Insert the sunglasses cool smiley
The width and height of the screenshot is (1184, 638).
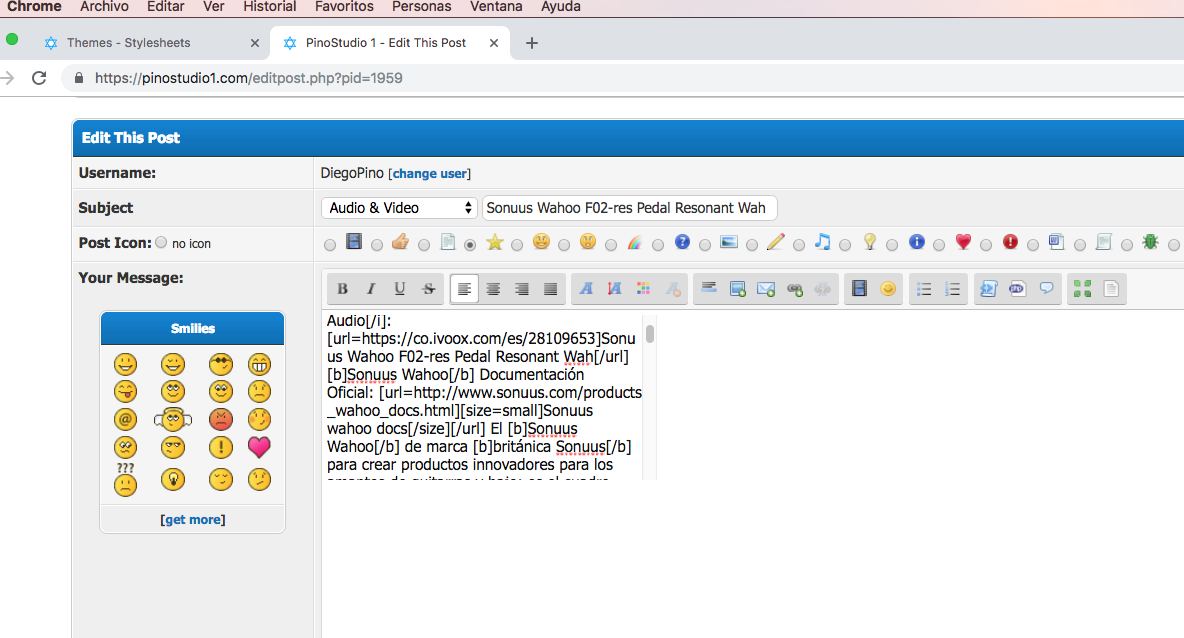click(x=220, y=365)
